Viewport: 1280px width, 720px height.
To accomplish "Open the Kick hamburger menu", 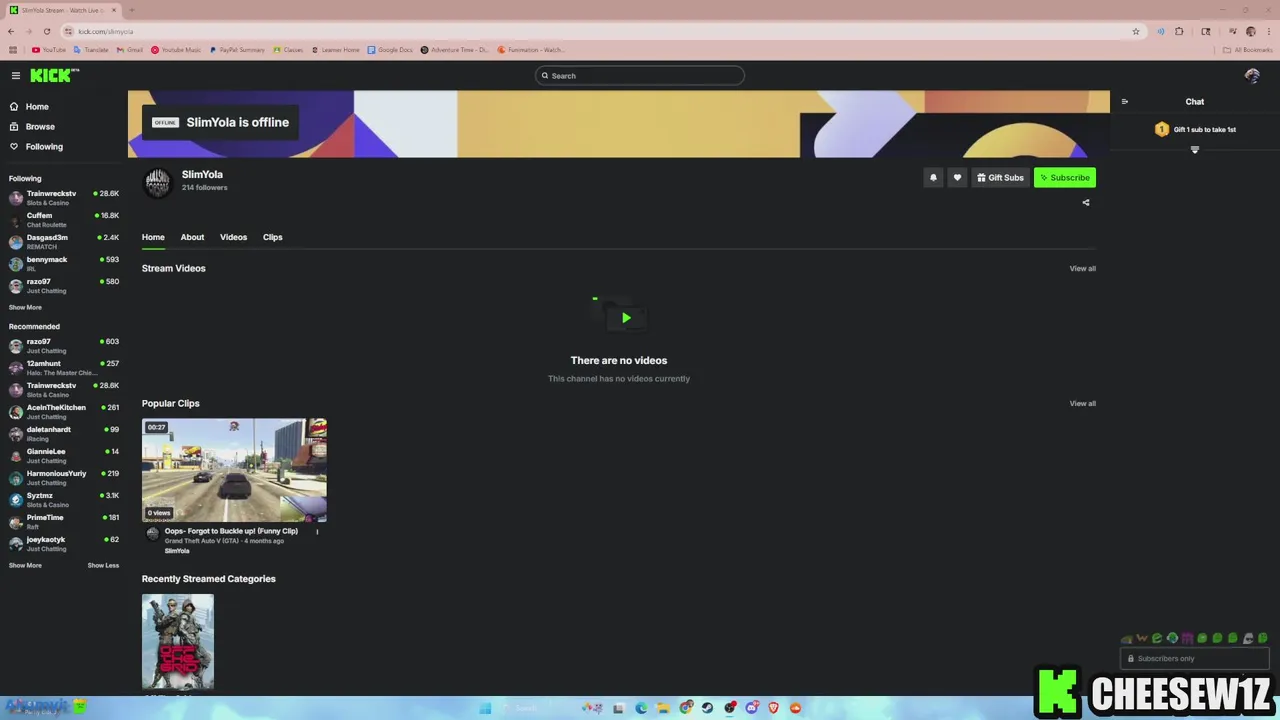I will coord(16,76).
